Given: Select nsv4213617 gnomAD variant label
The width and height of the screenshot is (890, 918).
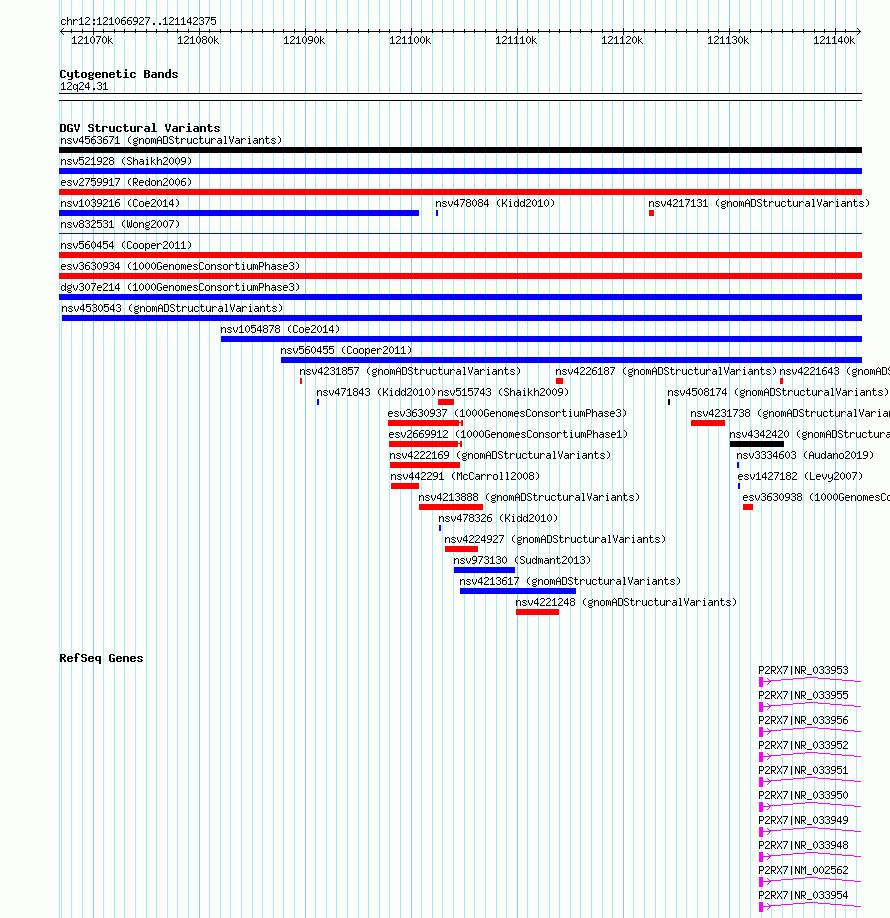Looking at the screenshot, I should (x=570, y=582).
